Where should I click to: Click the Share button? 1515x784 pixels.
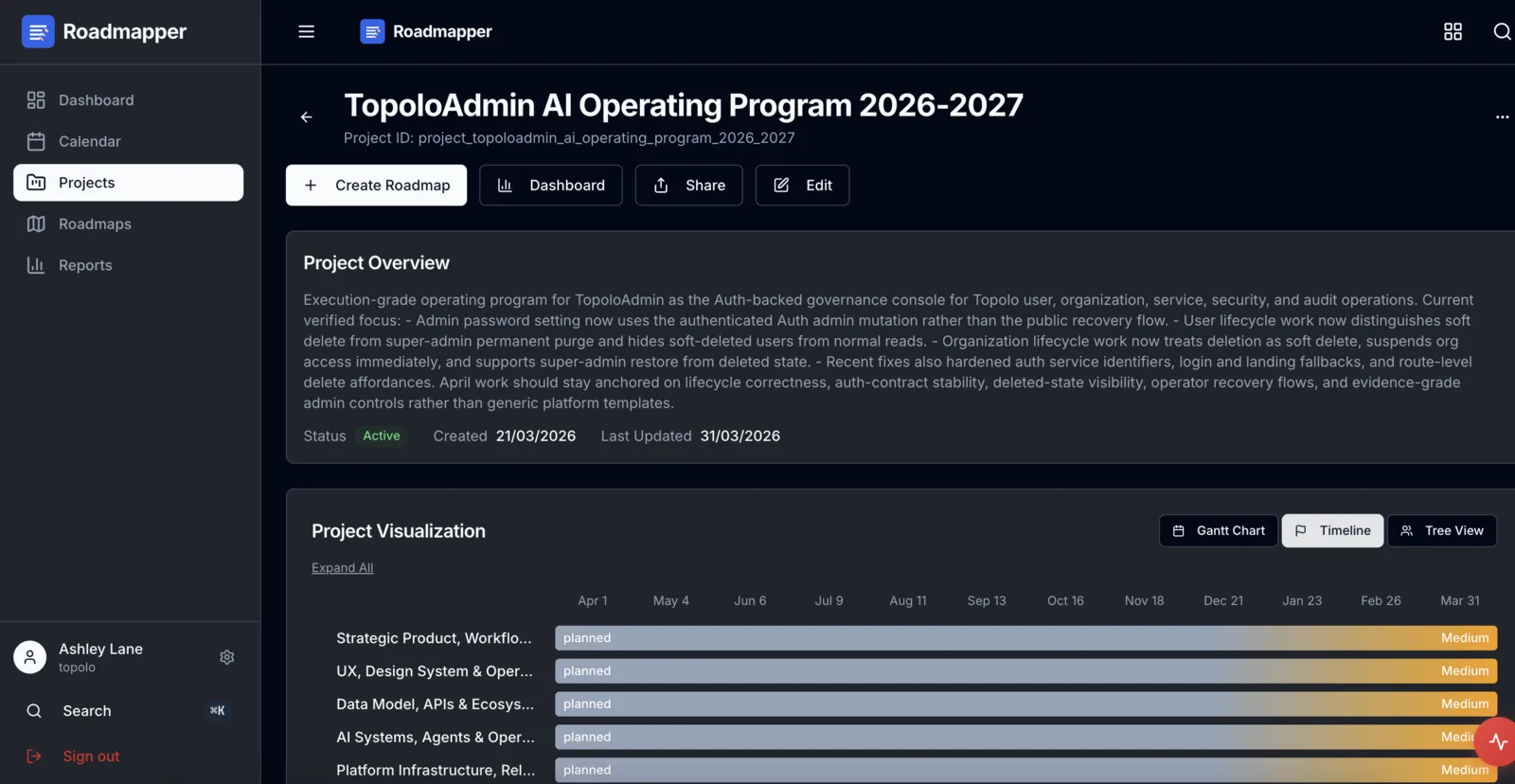tap(688, 186)
